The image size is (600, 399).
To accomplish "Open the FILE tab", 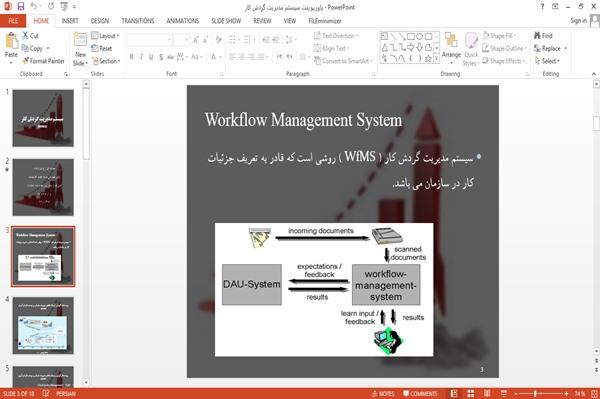I will click(x=13, y=21).
